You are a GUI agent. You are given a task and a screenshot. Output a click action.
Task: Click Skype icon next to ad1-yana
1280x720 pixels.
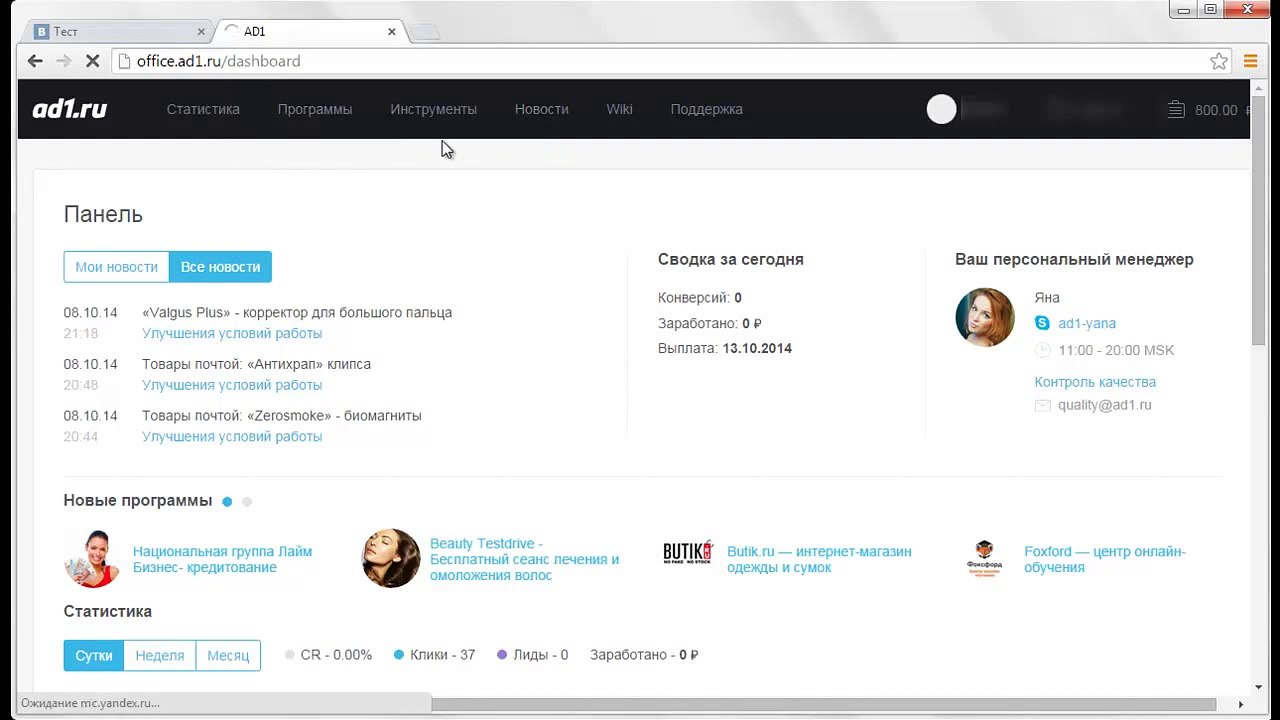pyautogui.click(x=1042, y=323)
